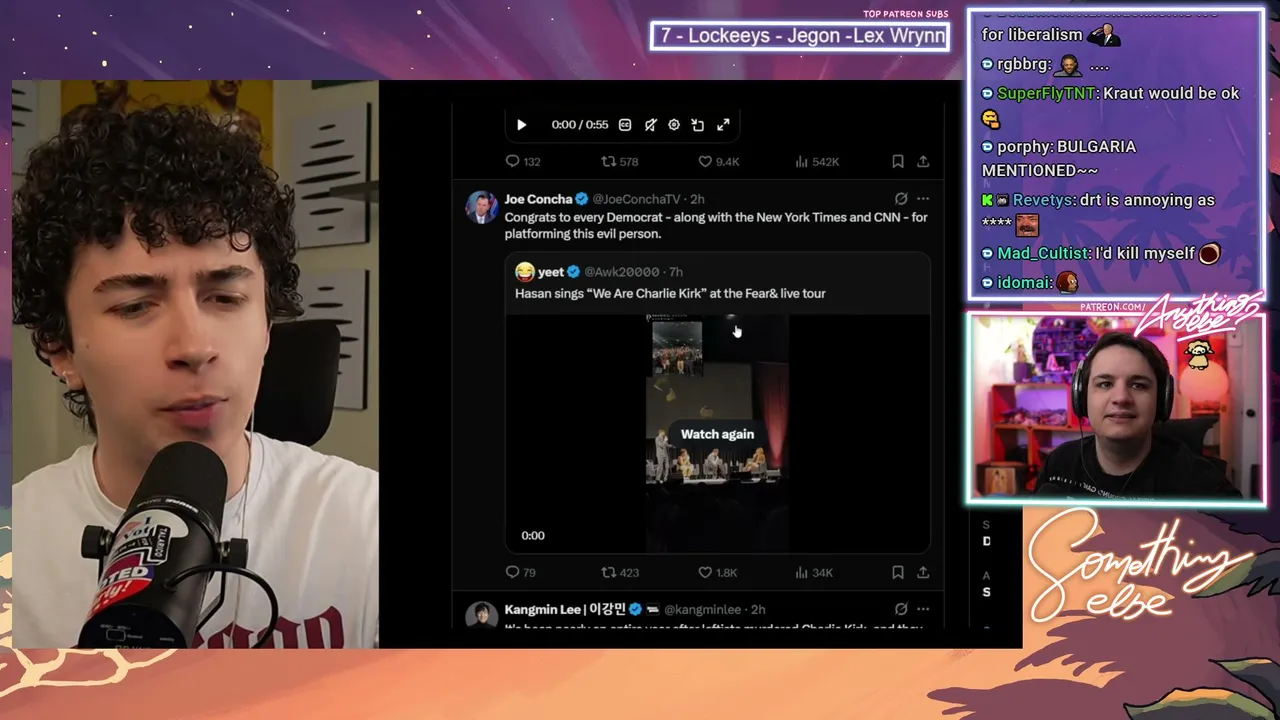Click chat username Mad_Cultist
Viewport: 1280px width, 720px height.
click(1044, 253)
